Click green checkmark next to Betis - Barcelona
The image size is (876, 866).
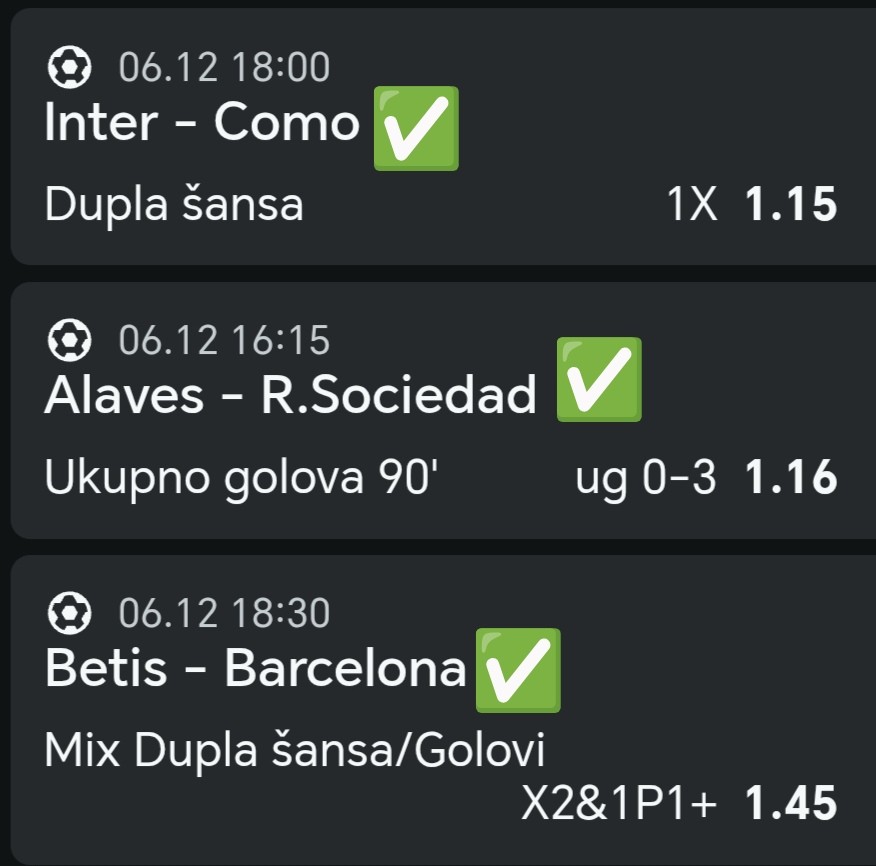(x=517, y=671)
